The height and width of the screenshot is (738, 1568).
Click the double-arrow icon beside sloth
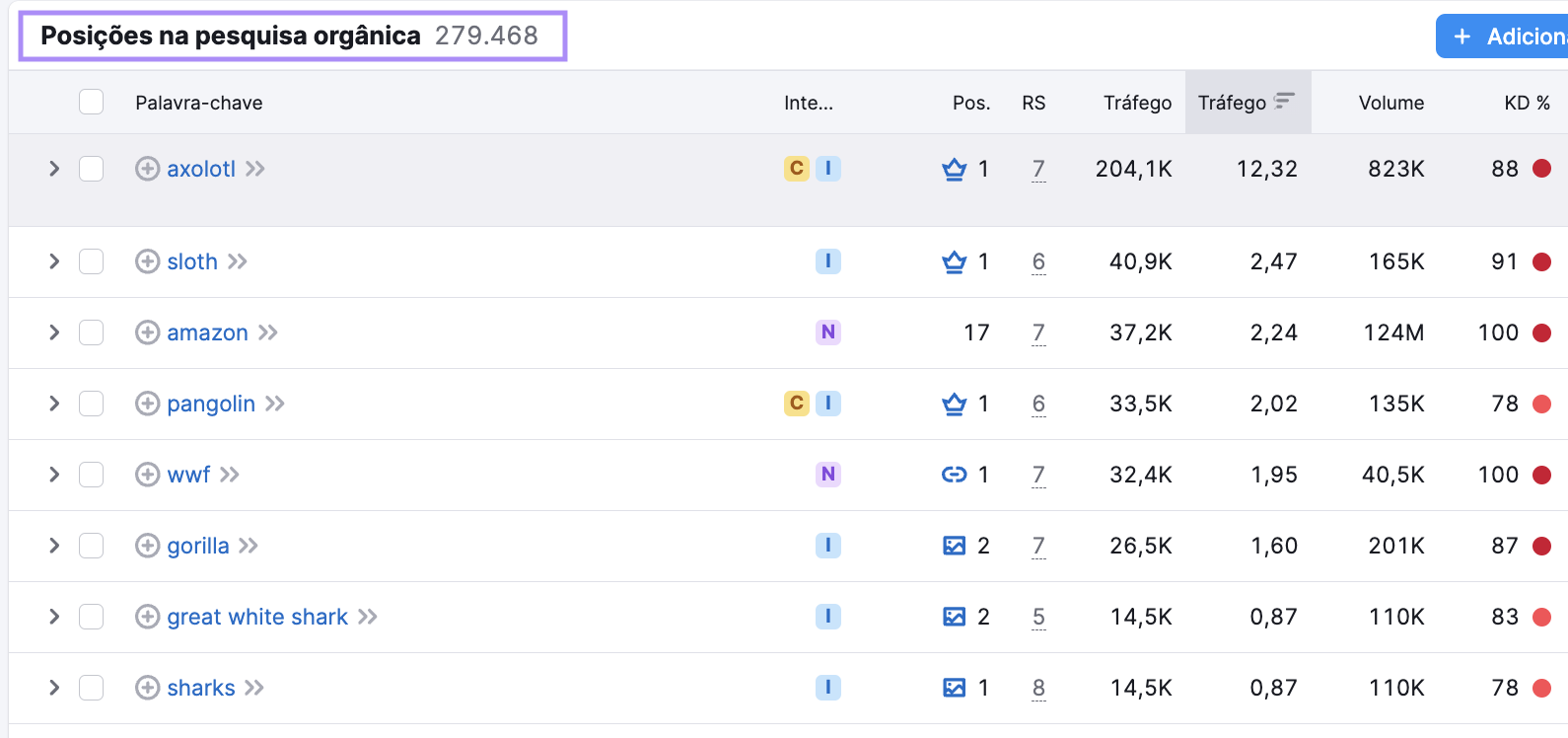click(238, 261)
